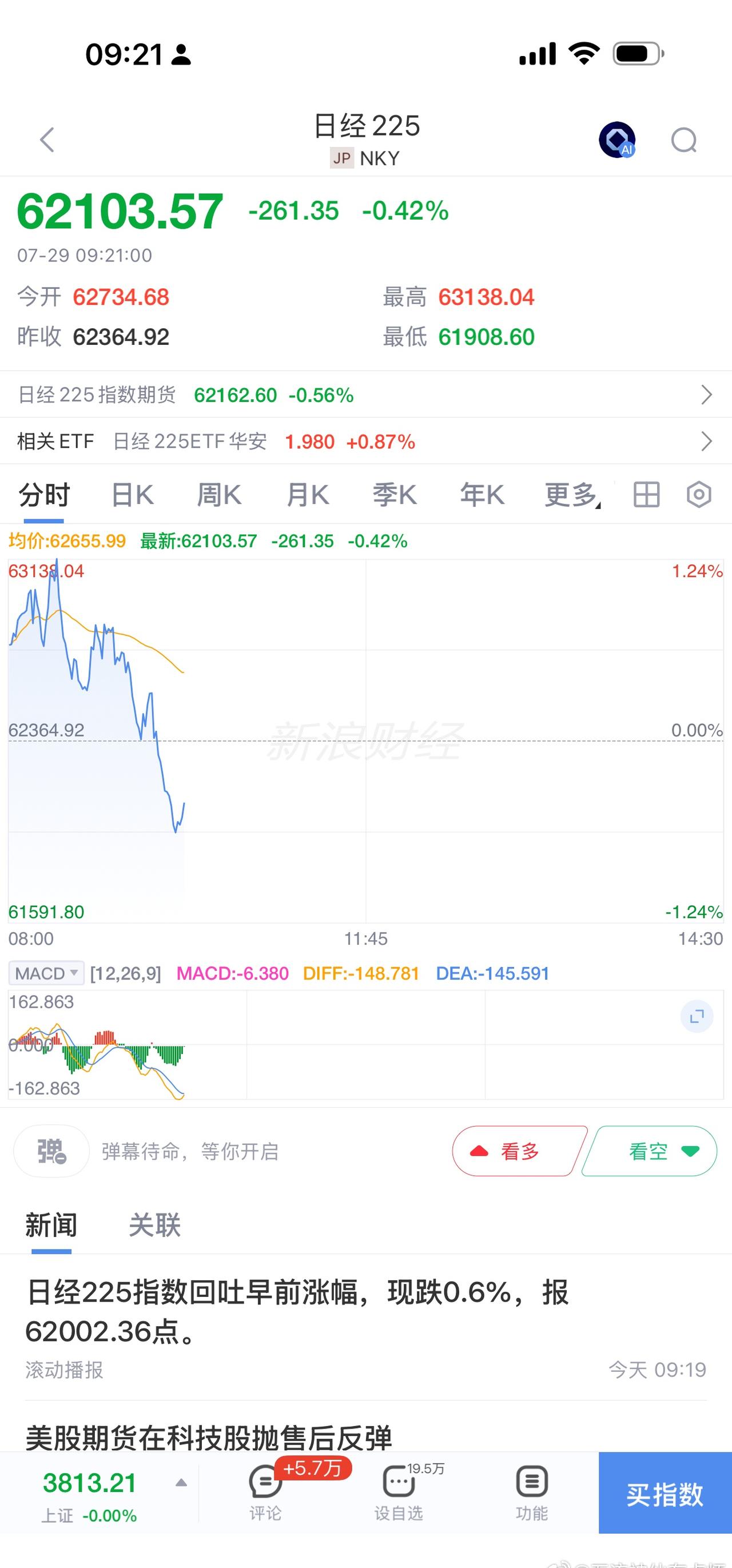Switch to the 日K tab
This screenshot has height=1568, width=732.
tap(133, 494)
